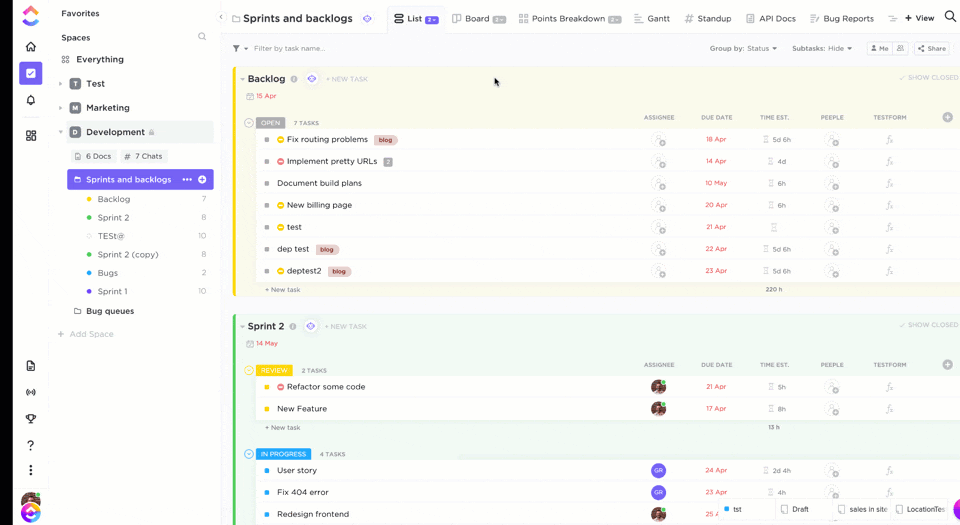Click the Help question mark icon
The height and width of the screenshot is (525, 960).
30,445
